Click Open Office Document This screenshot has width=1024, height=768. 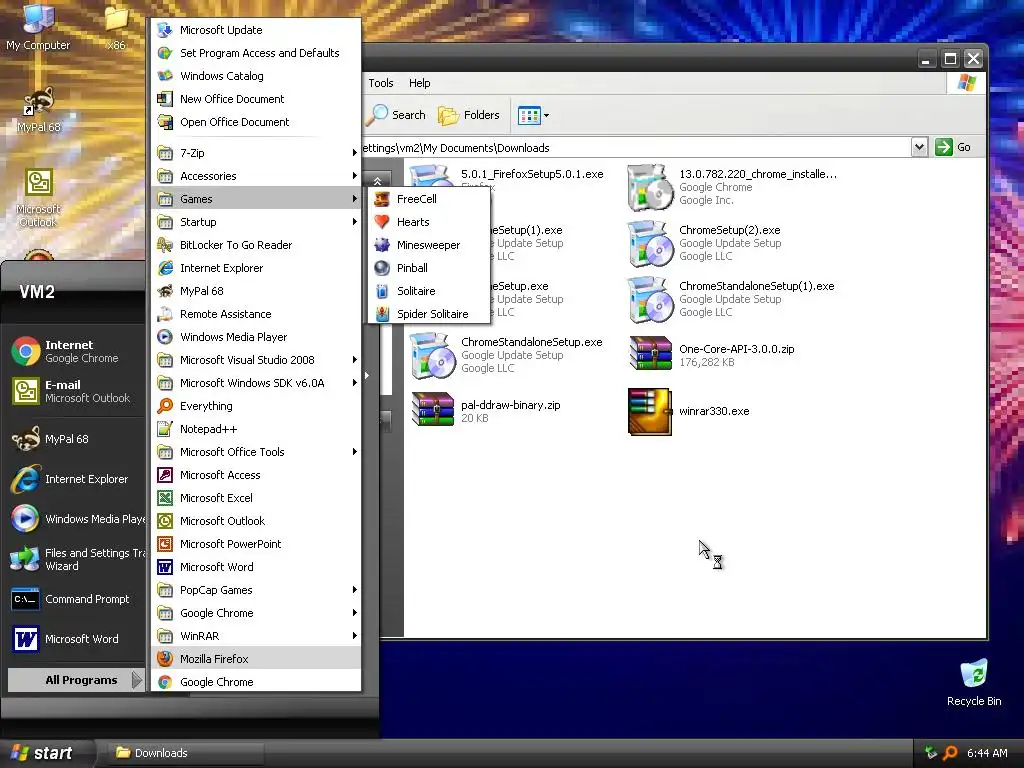coord(256,122)
